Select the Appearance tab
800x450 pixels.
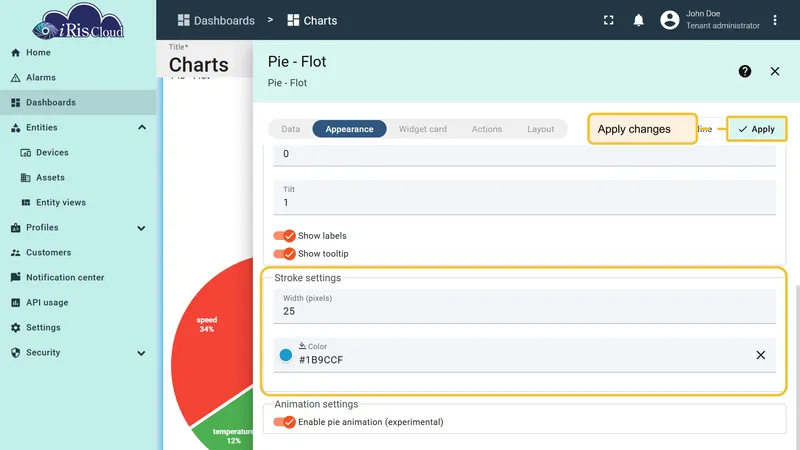click(349, 129)
